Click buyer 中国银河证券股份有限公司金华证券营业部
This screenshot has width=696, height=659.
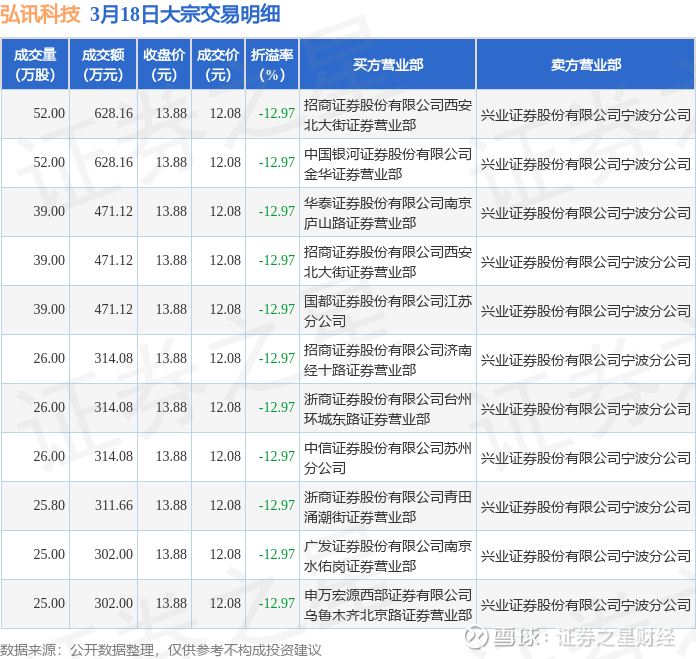tap(388, 164)
